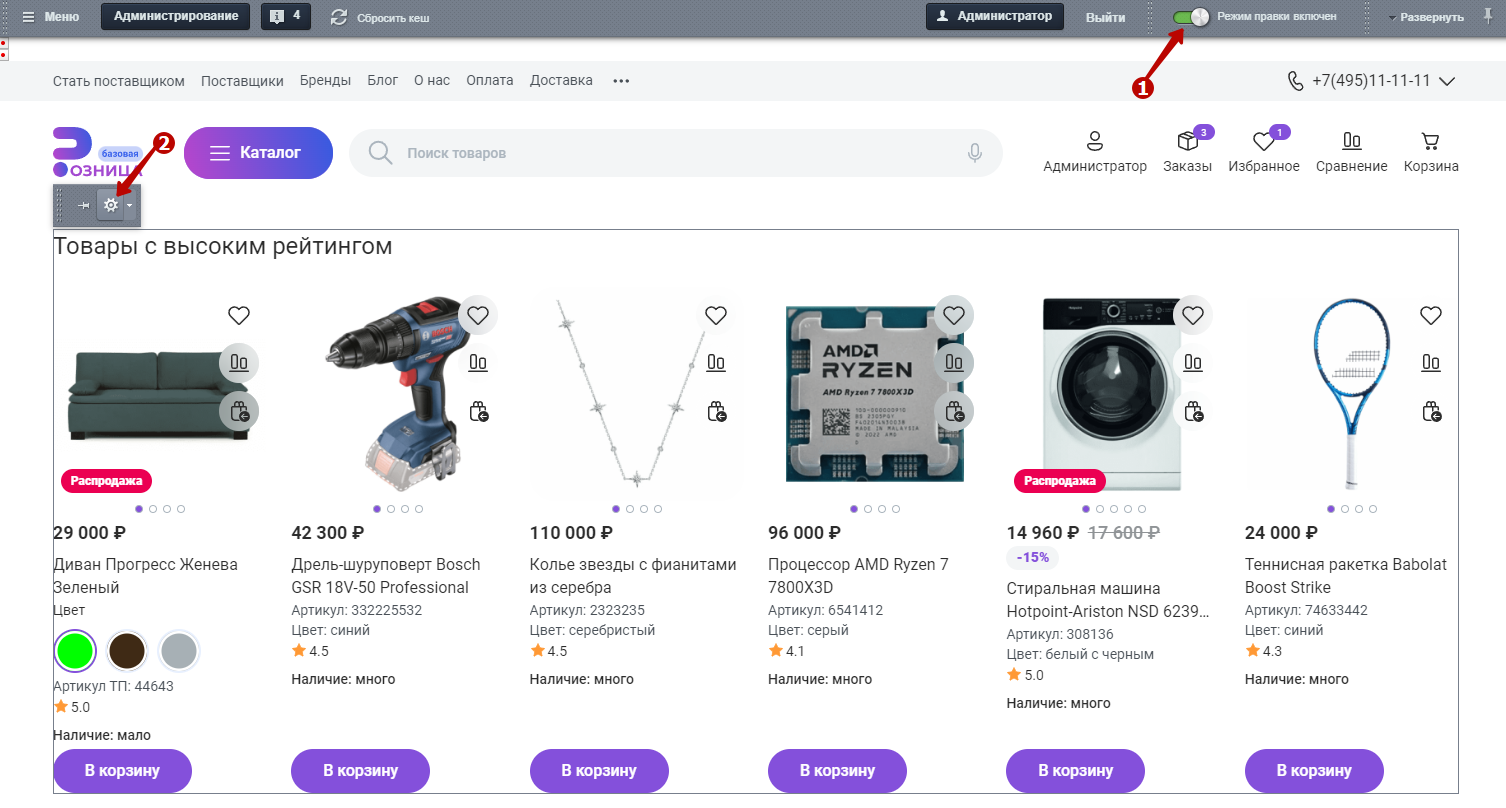Add Babolat racket В корзину
Viewport: 1506px width, 808px height.
point(1314,771)
